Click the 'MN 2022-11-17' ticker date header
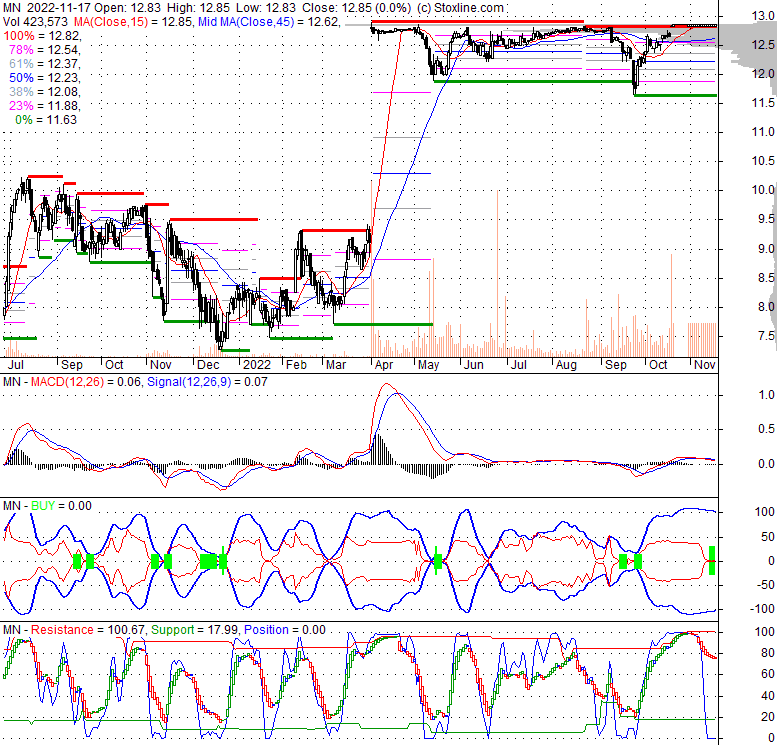Screen dimensions: 778x746 click(x=47, y=8)
